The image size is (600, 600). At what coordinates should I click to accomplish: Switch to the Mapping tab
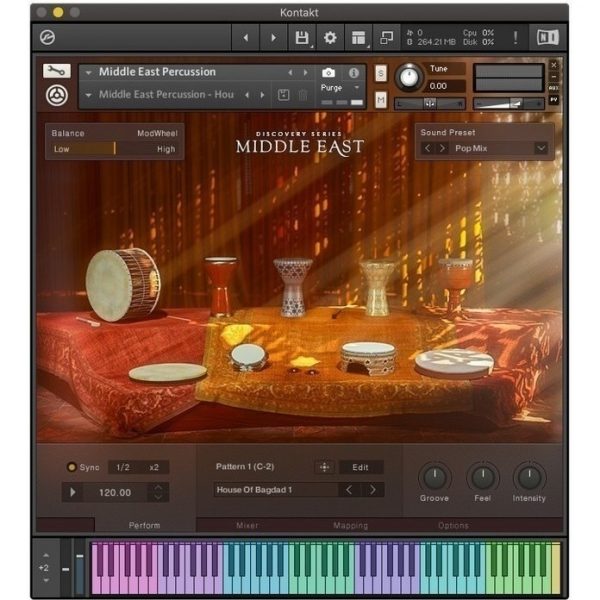click(x=350, y=525)
